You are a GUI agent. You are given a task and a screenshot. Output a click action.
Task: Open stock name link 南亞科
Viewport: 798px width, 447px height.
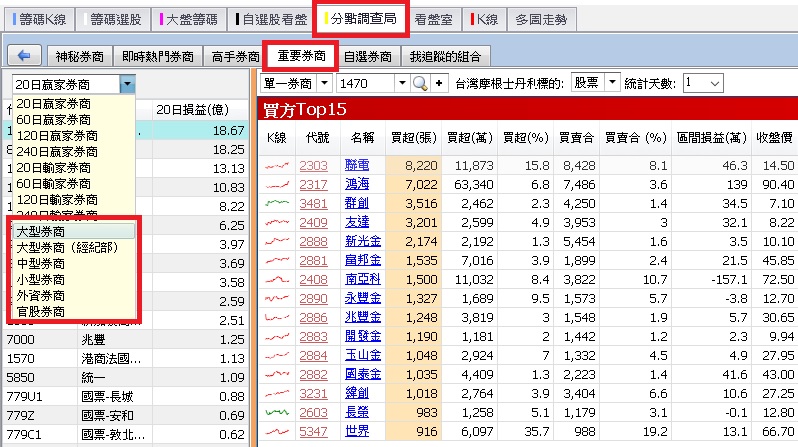click(362, 280)
